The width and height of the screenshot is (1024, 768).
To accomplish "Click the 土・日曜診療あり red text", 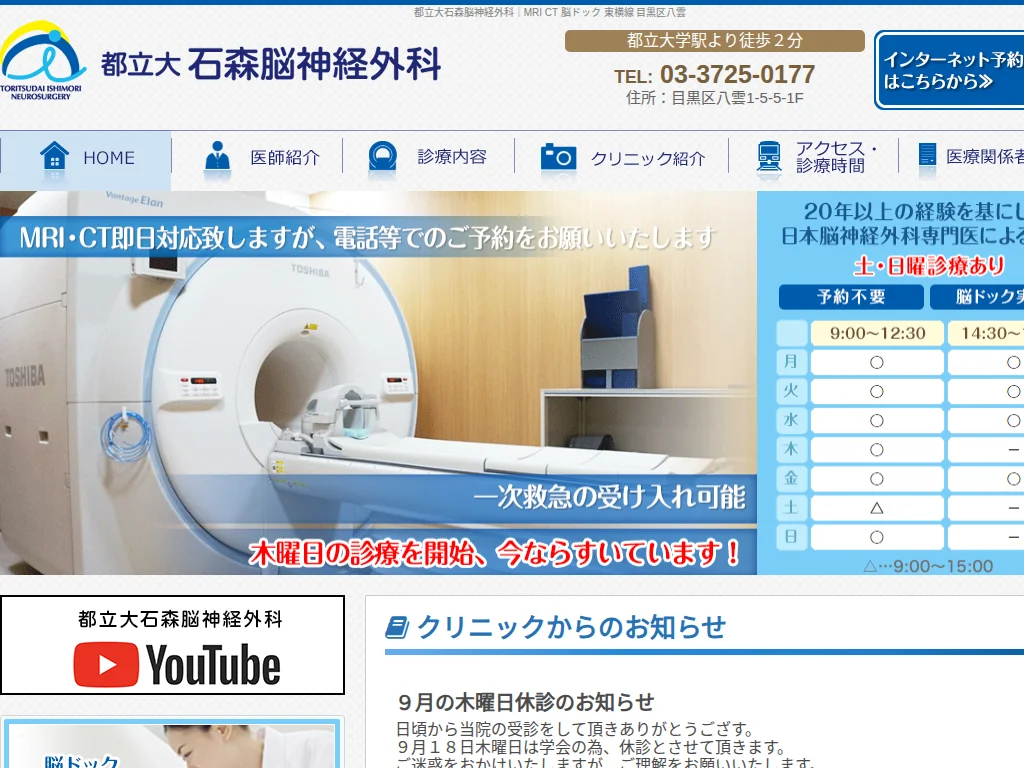I will (929, 266).
